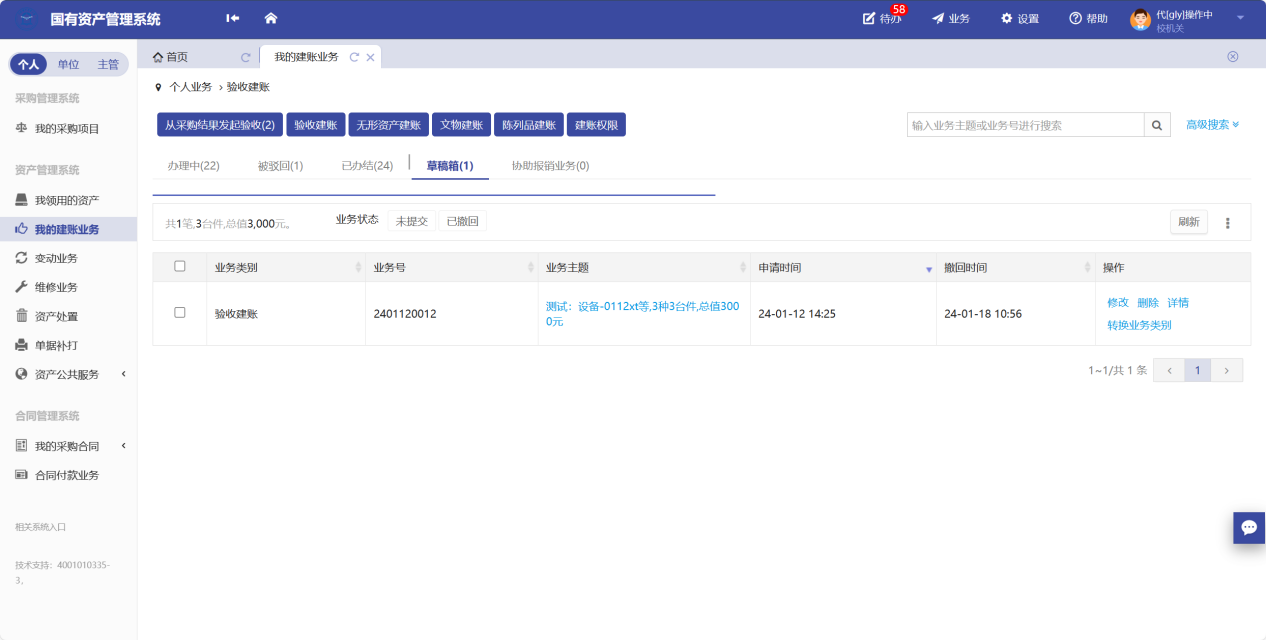Image resolution: width=1266 pixels, height=640 pixels.
Task: Open the 已办结(24) tab
Action: click(366, 166)
